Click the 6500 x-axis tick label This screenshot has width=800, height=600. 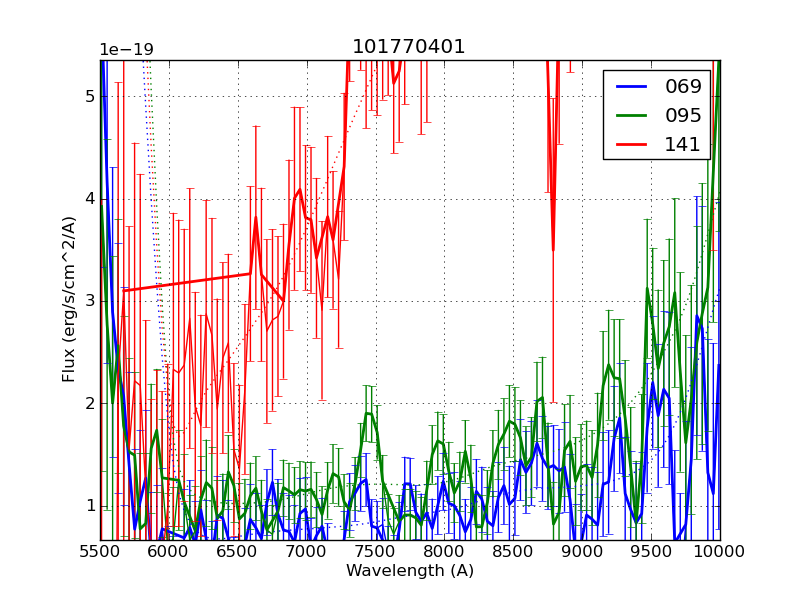pyautogui.click(x=238, y=551)
